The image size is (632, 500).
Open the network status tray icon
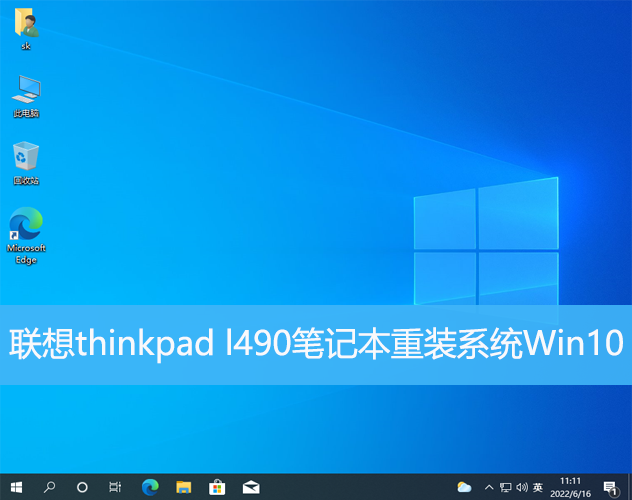505,487
